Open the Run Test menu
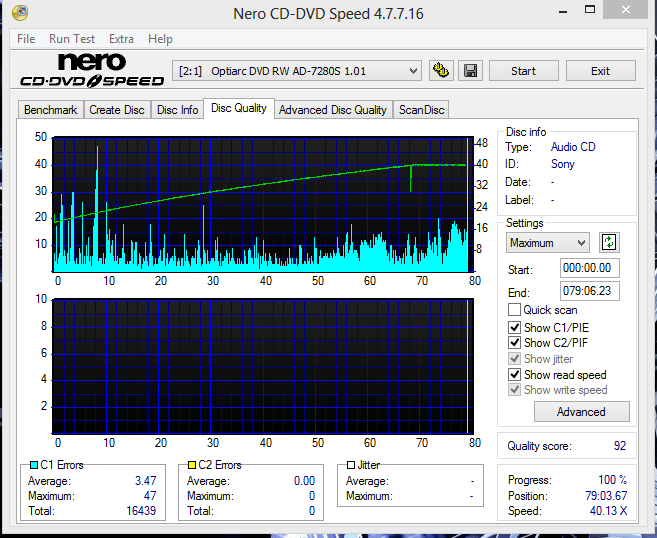The height and width of the screenshot is (538, 657). 72,39
